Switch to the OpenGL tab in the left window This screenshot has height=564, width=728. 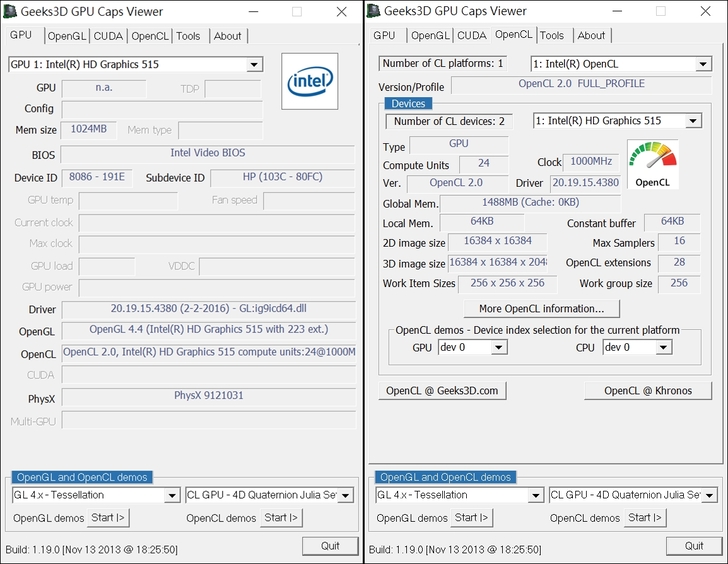66,36
